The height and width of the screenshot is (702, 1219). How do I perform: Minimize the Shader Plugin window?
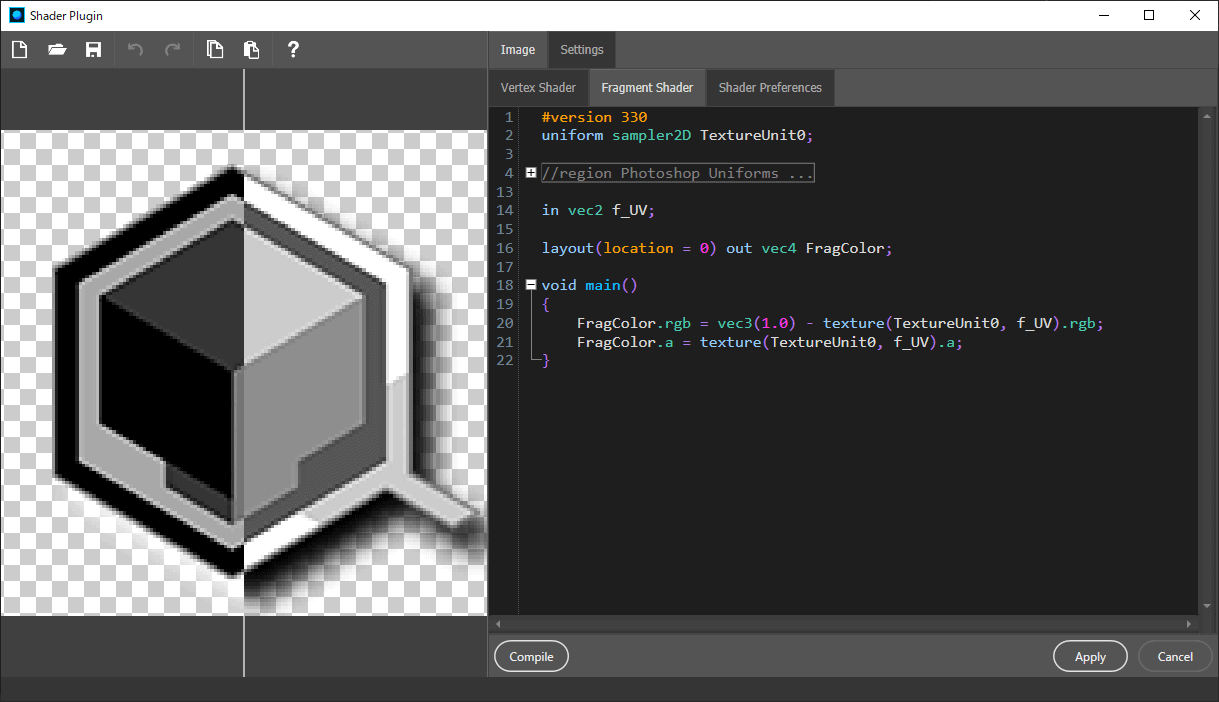pos(1103,15)
